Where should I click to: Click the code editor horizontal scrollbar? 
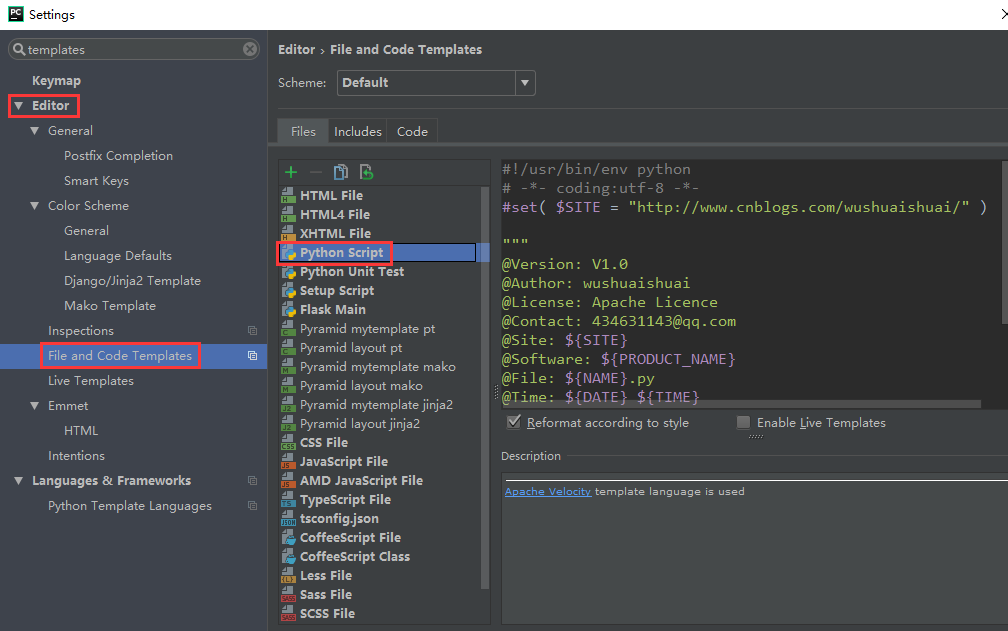[741, 404]
